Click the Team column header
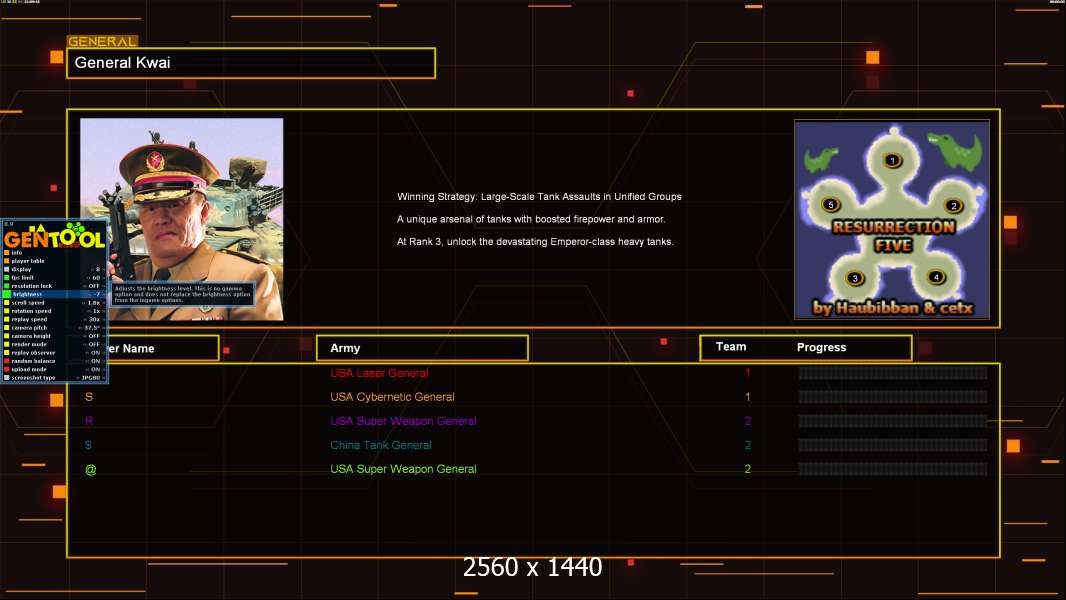The image size is (1066, 600). pyautogui.click(x=731, y=347)
